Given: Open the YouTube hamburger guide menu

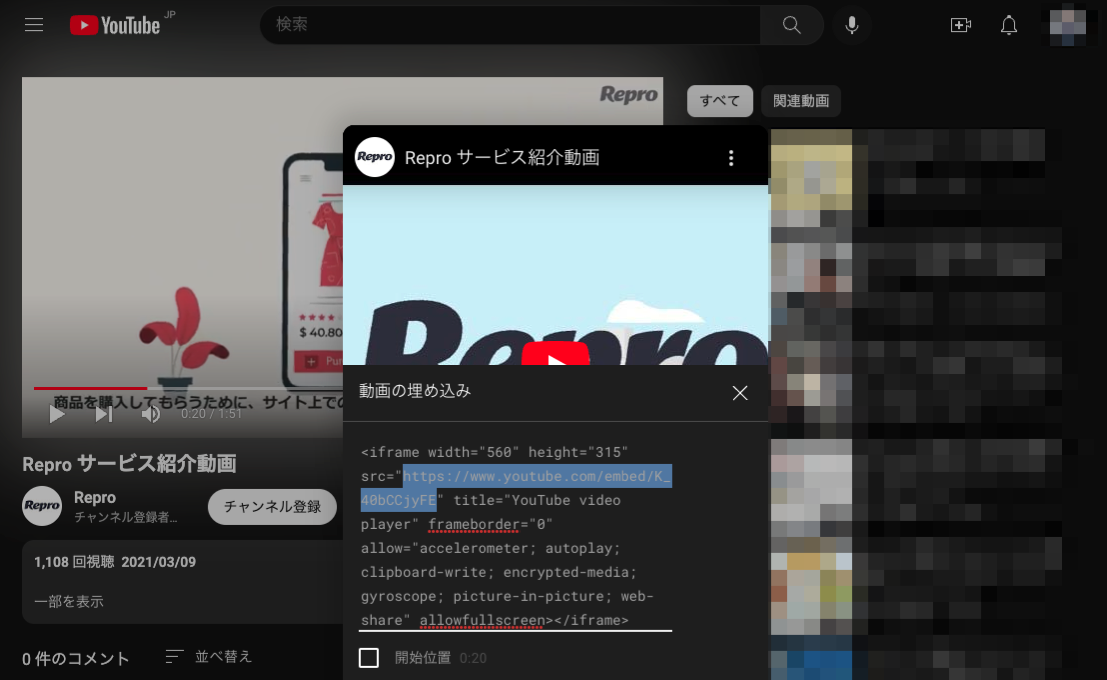Looking at the screenshot, I should point(34,25).
